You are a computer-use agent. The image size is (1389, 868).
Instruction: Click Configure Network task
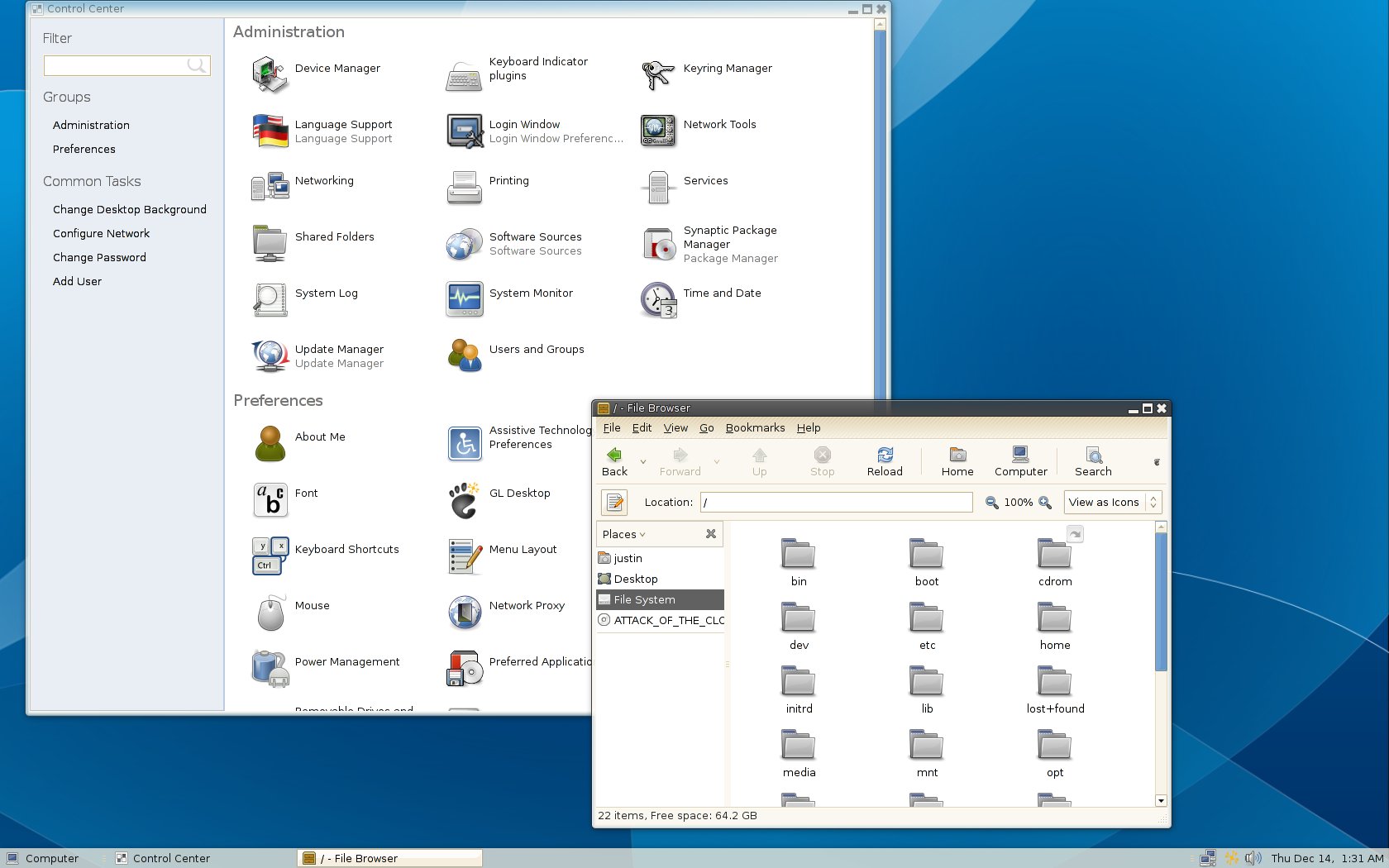[101, 233]
